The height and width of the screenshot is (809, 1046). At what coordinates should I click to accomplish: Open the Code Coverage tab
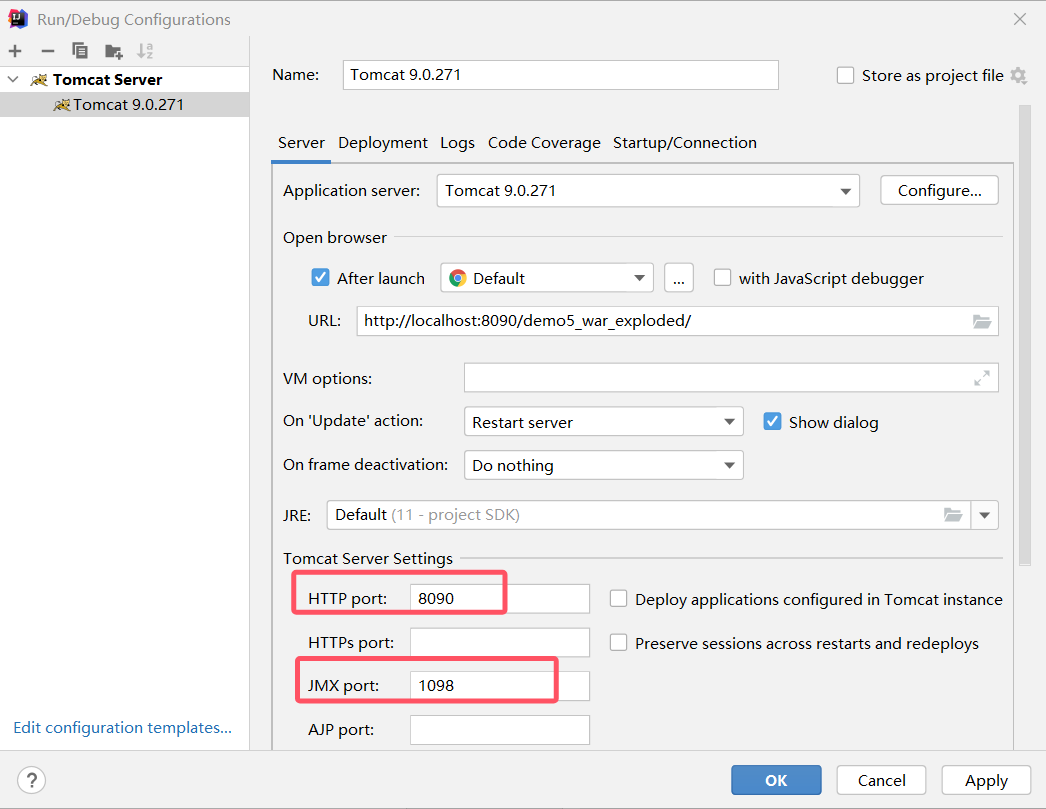[544, 143]
